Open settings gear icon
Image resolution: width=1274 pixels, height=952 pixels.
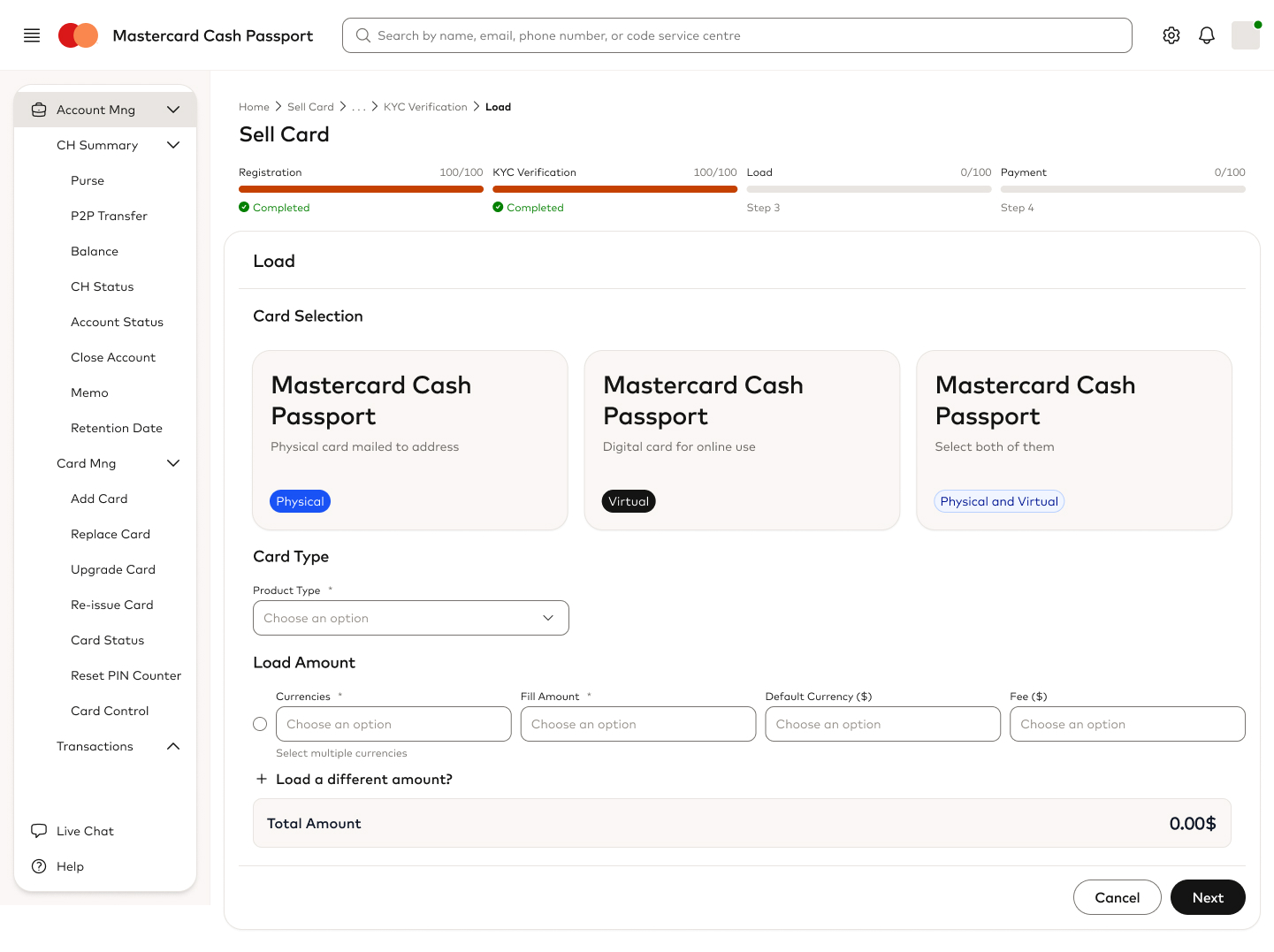point(1171,35)
